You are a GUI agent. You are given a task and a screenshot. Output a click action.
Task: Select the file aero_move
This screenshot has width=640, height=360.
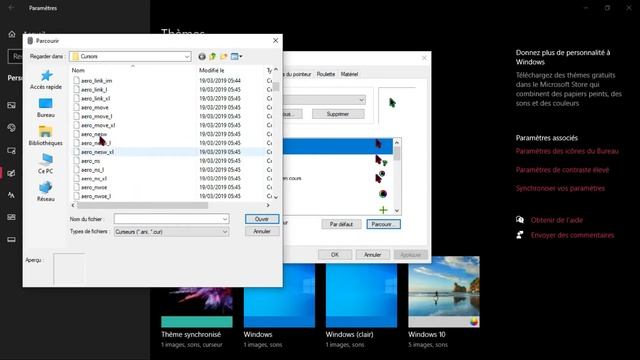pyautogui.click(x=95, y=107)
